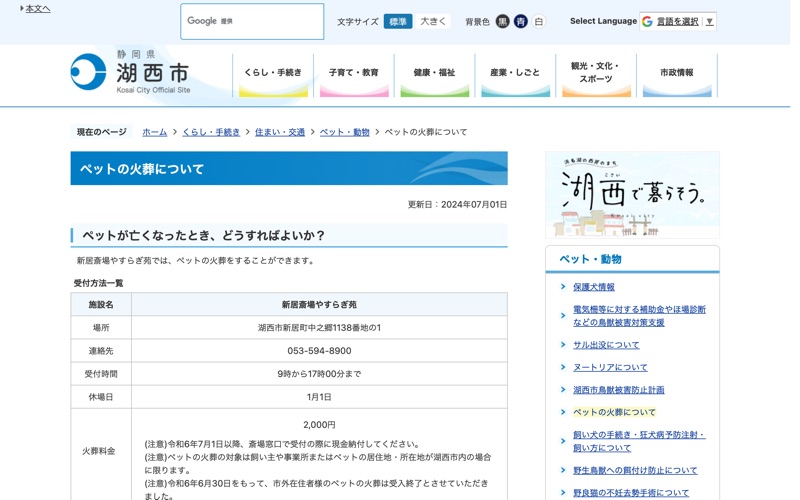Image resolution: width=800 pixels, height=500 pixels.
Task: Click 9時から17時00分まで hours cell
Action: 319,374
